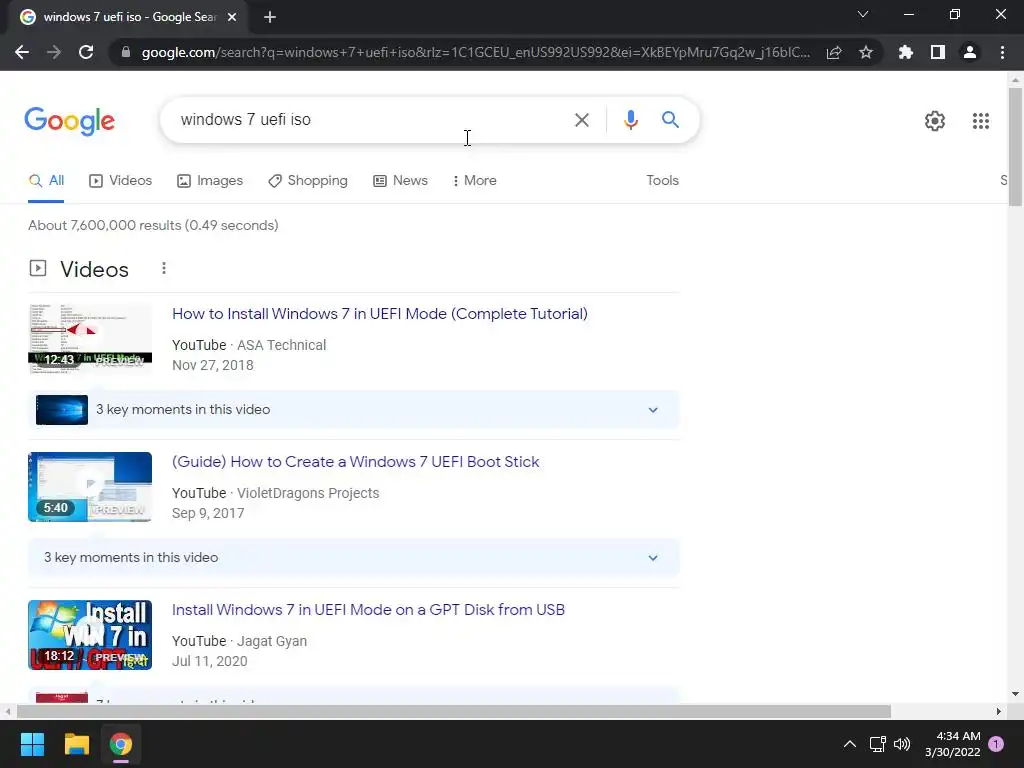Click the tab search chevron in title bar
This screenshot has width=1024, height=768.
(x=863, y=14)
